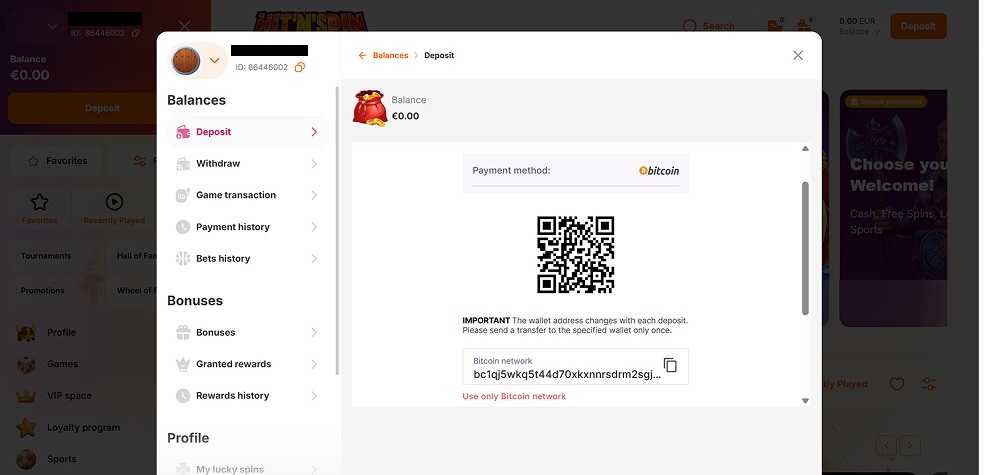Open the Withdraw section

tap(248, 163)
